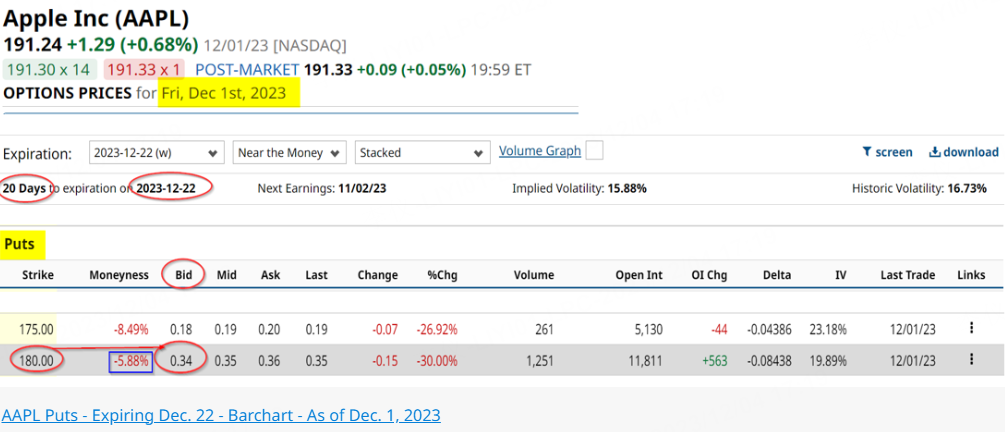Click the 175.00 strike cell
The image size is (1005, 432).
point(38,329)
